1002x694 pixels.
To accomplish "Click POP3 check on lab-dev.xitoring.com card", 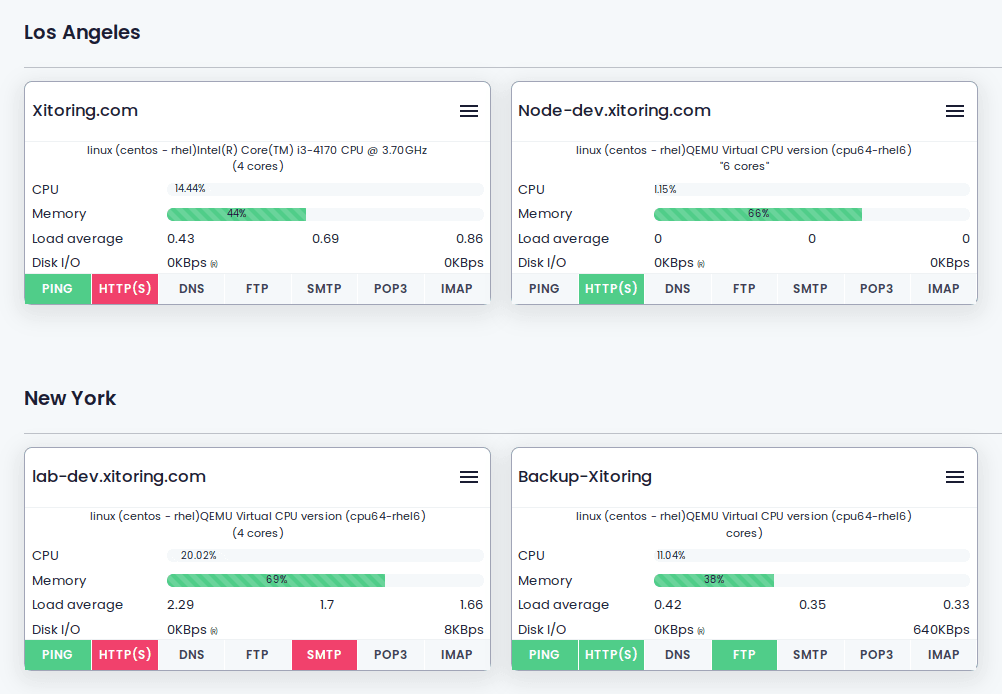I will [x=390, y=655].
